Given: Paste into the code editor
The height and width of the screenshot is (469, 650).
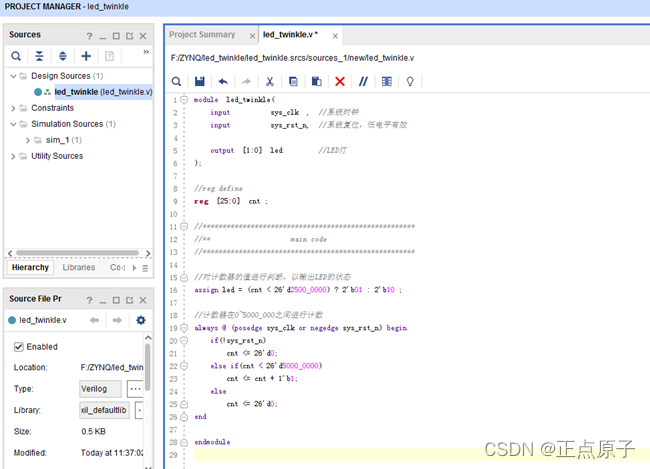Looking at the screenshot, I should (316, 81).
